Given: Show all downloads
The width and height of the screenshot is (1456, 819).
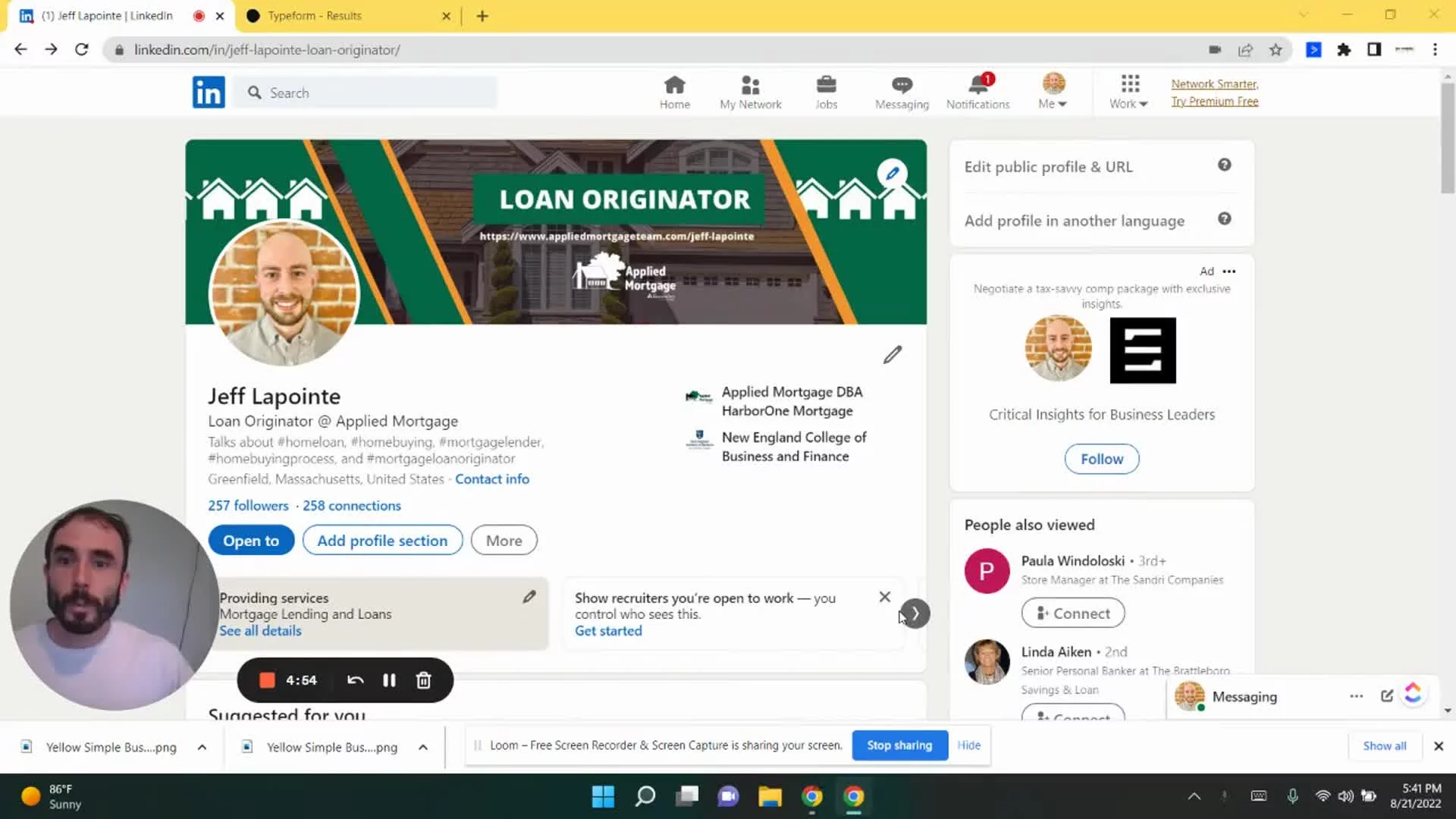Looking at the screenshot, I should pyautogui.click(x=1384, y=745).
